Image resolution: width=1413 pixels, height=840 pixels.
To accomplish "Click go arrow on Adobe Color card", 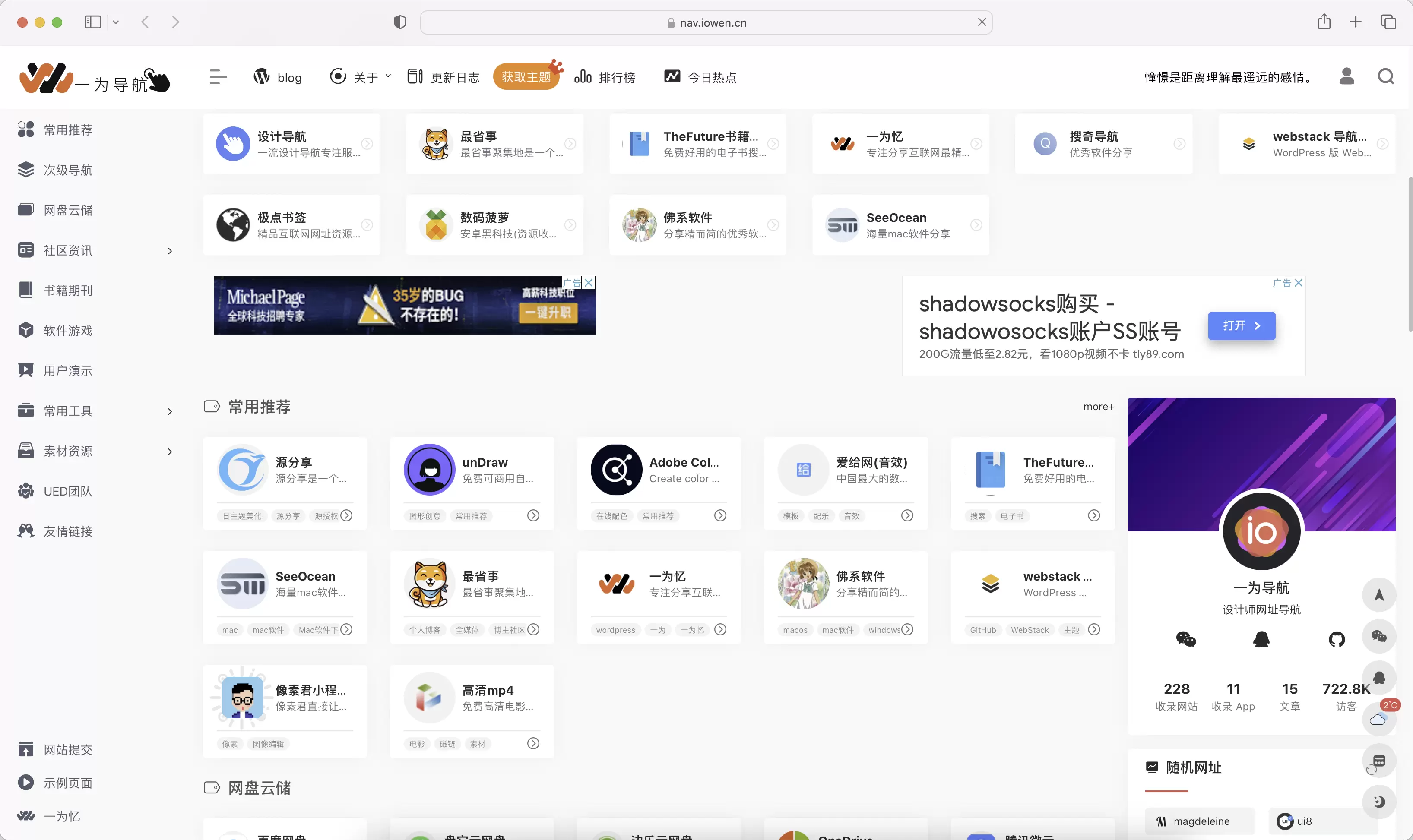I will click(720, 515).
